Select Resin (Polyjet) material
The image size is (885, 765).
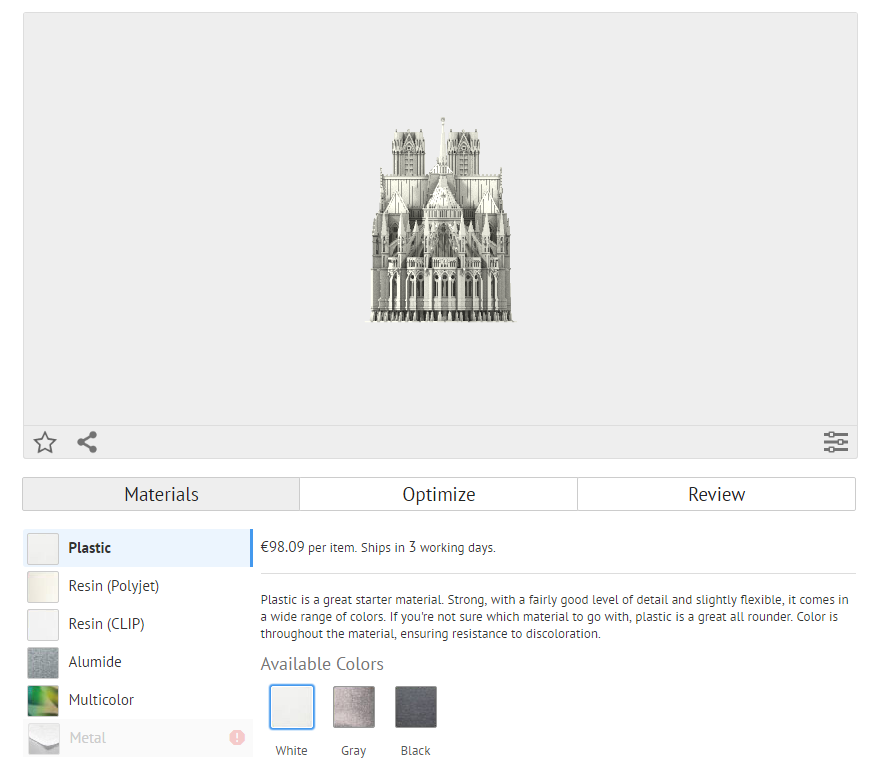[x=138, y=586]
